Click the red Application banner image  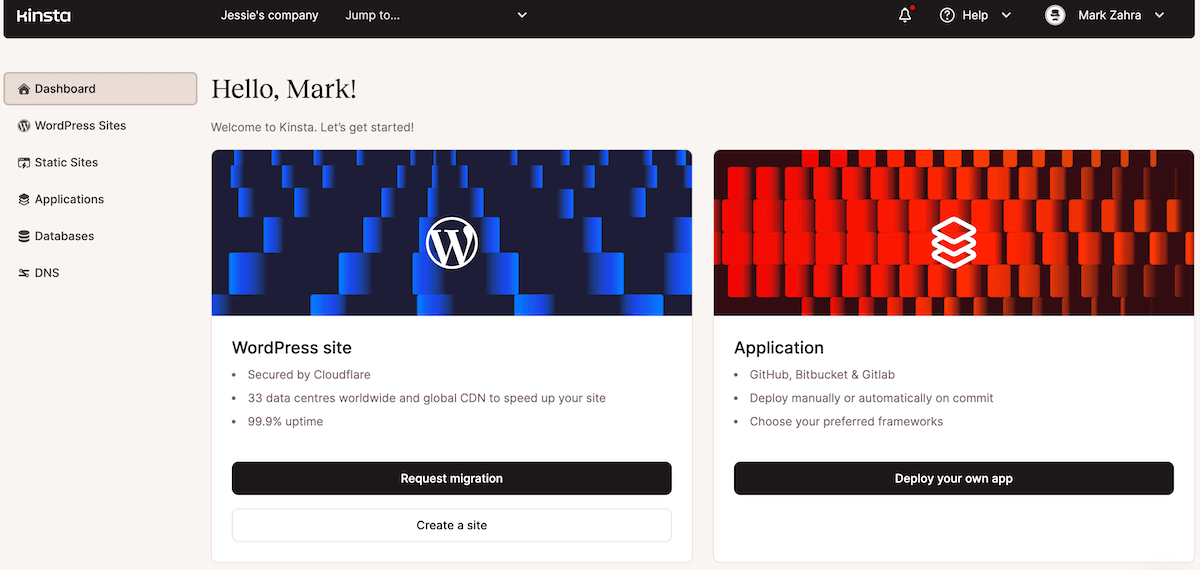click(x=954, y=233)
